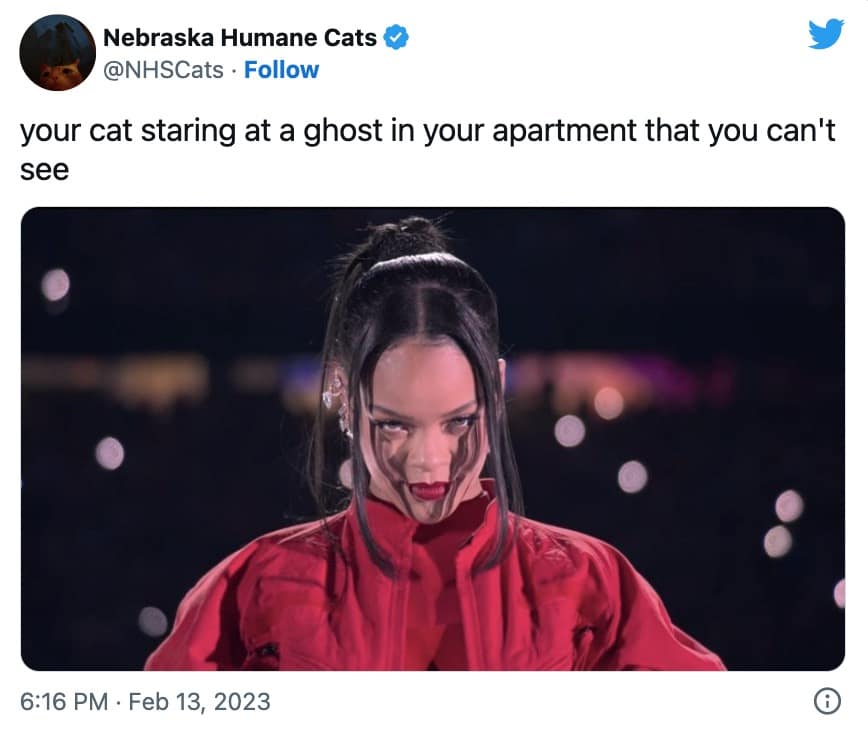Click the Follow link
Screen dimensions: 868x732
[x=281, y=70]
